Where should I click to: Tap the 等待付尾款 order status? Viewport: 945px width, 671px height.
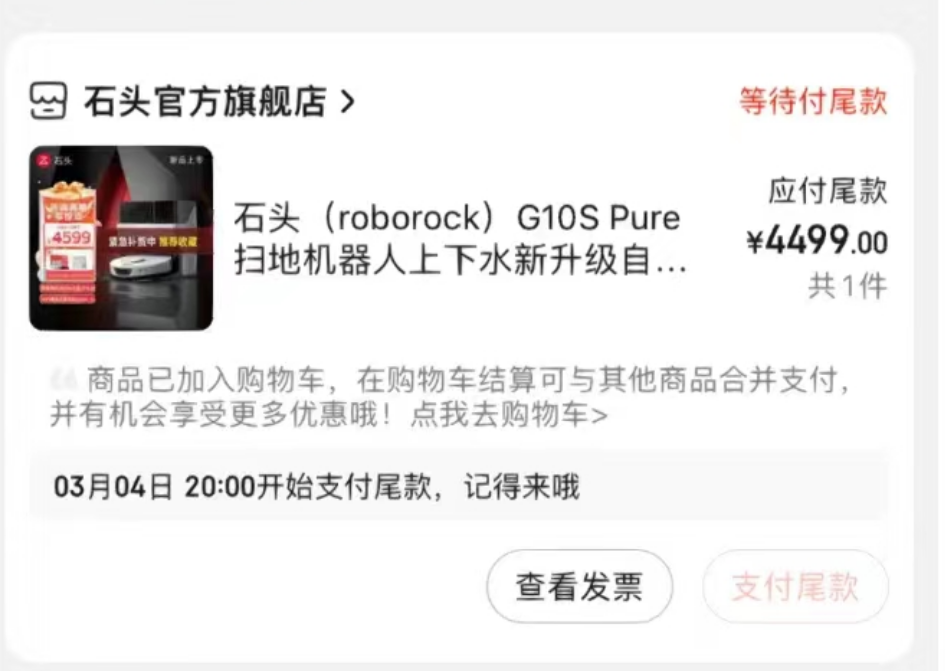coord(813,101)
